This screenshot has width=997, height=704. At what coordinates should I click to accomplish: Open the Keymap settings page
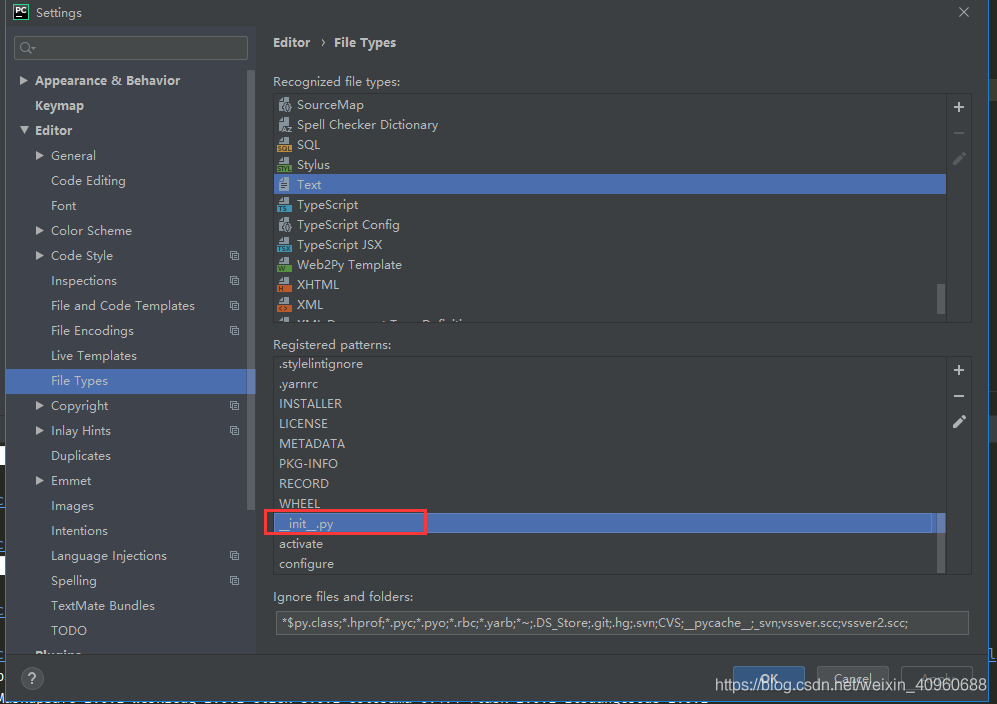point(59,106)
